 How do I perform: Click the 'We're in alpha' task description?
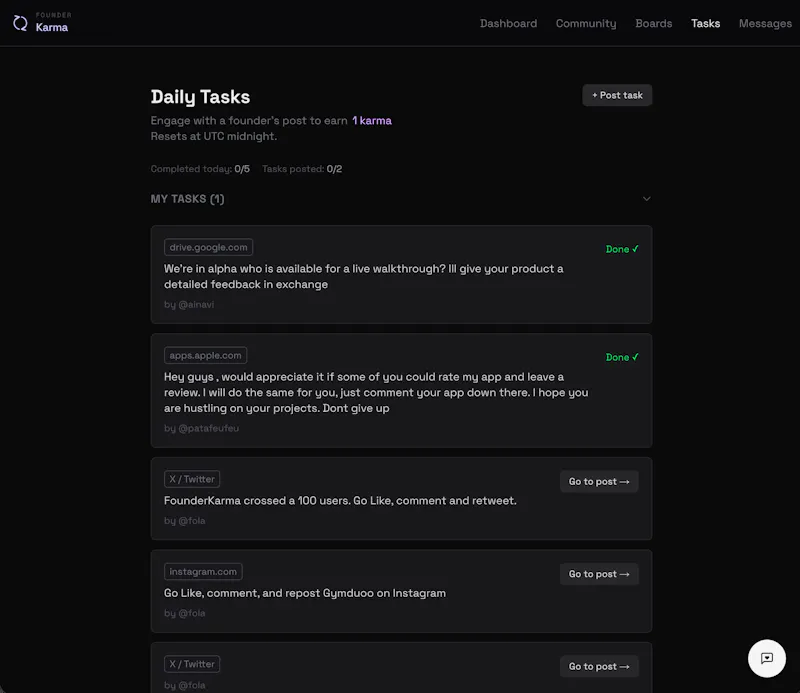[363, 277]
